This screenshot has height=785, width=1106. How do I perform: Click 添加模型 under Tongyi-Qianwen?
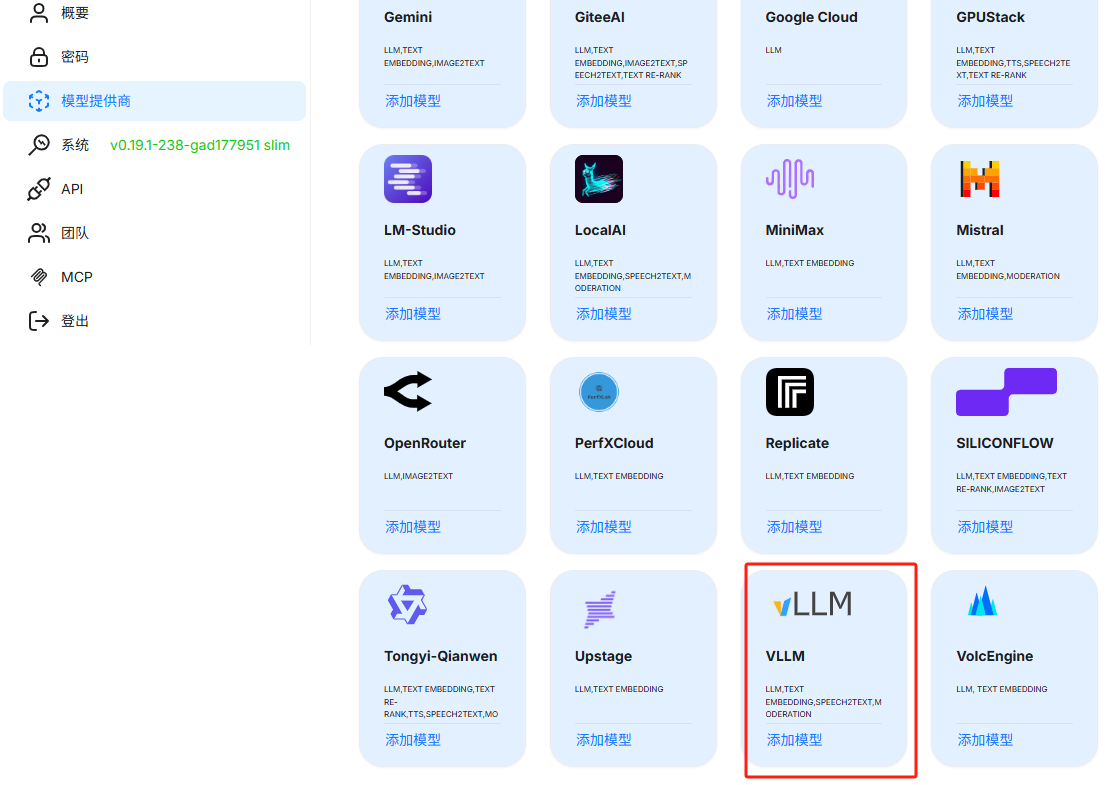[413, 740]
